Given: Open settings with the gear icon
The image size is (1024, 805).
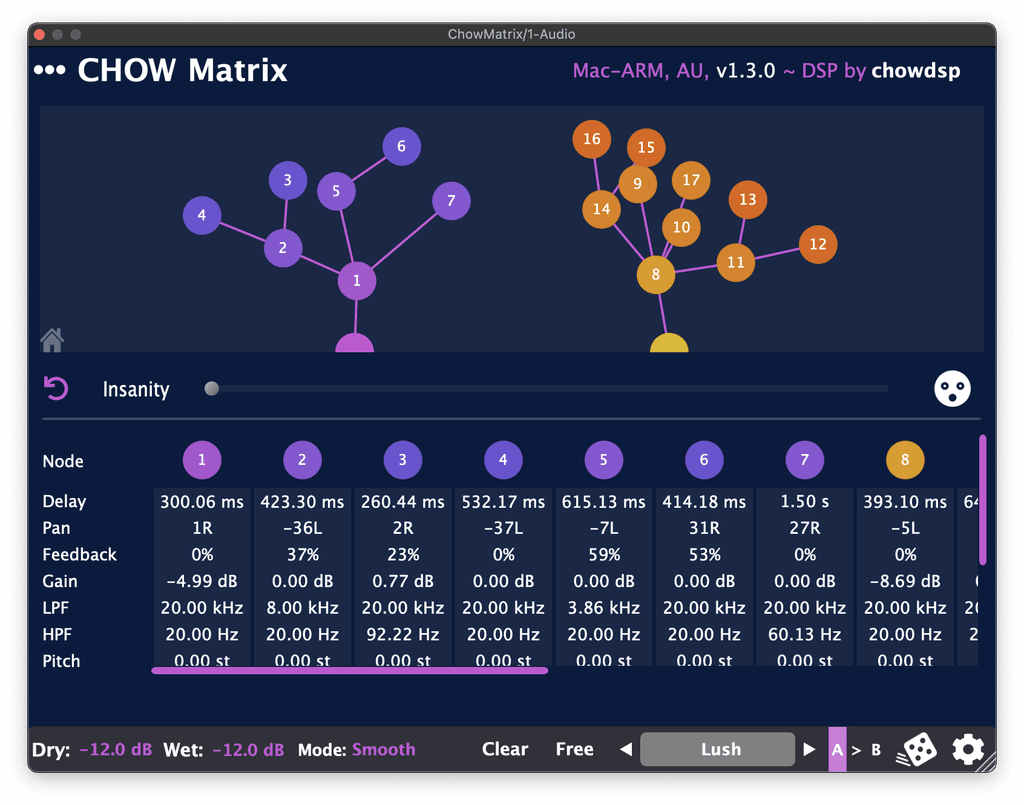Looking at the screenshot, I should pyautogui.click(x=968, y=749).
